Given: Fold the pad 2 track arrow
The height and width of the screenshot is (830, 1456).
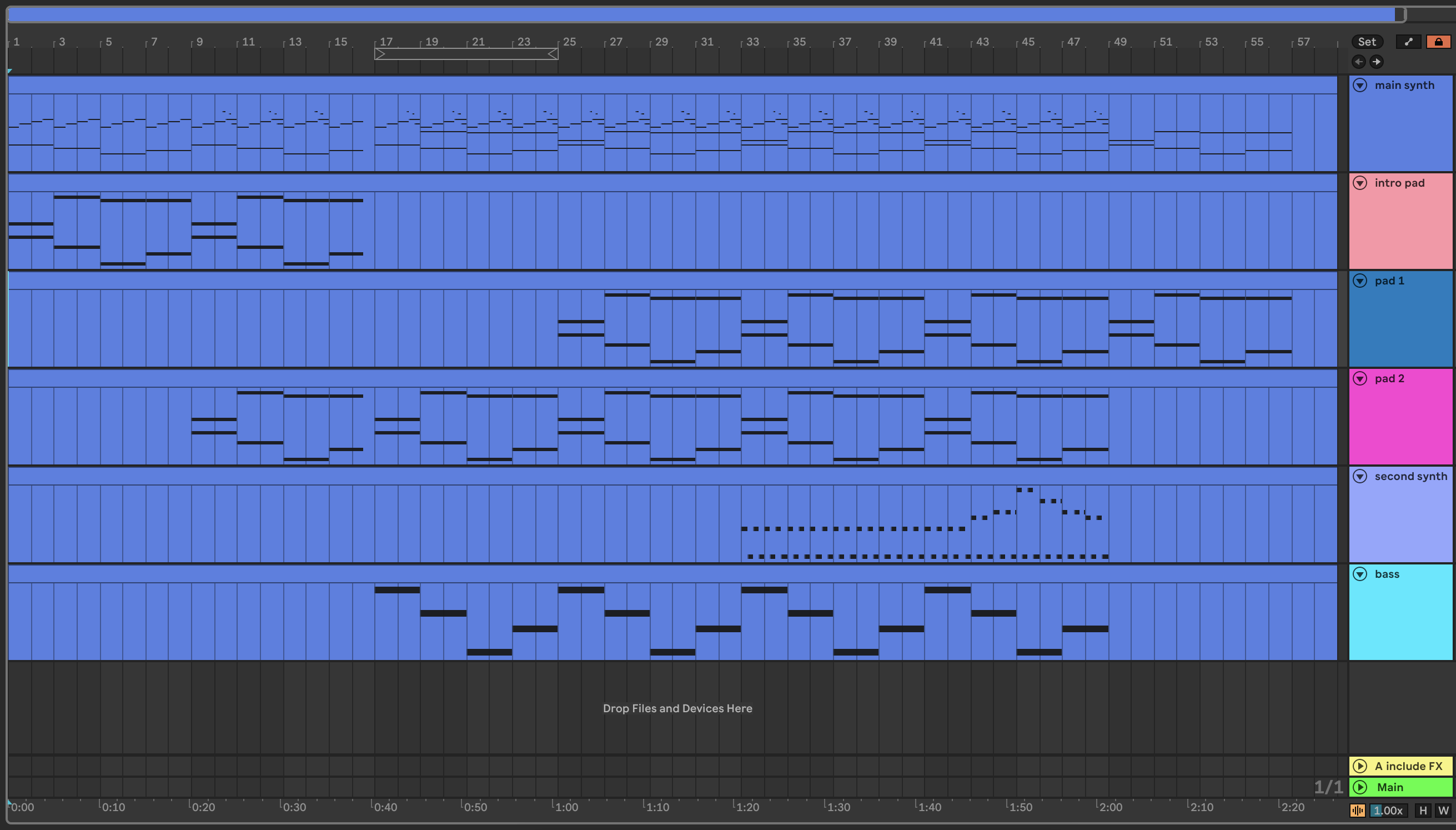Looking at the screenshot, I should pyautogui.click(x=1360, y=378).
